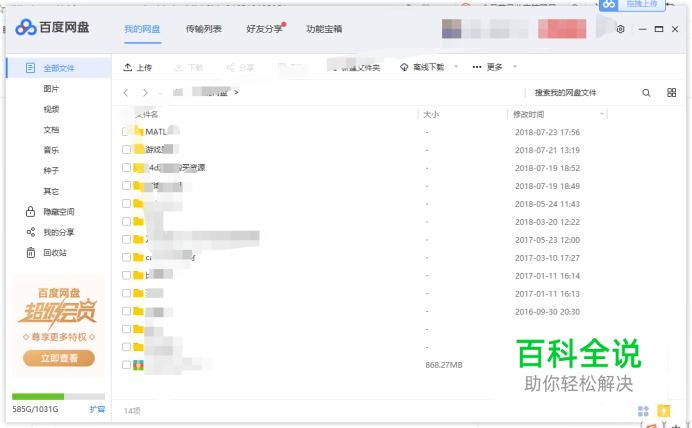Click the 2018-07-23 17:56 date cell
This screenshot has width=692, height=428.
click(x=547, y=132)
